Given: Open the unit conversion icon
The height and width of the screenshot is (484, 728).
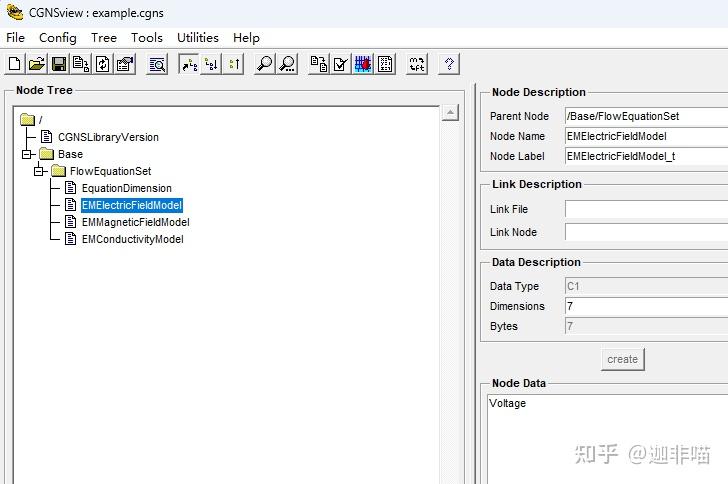Looking at the screenshot, I should click(417, 64).
